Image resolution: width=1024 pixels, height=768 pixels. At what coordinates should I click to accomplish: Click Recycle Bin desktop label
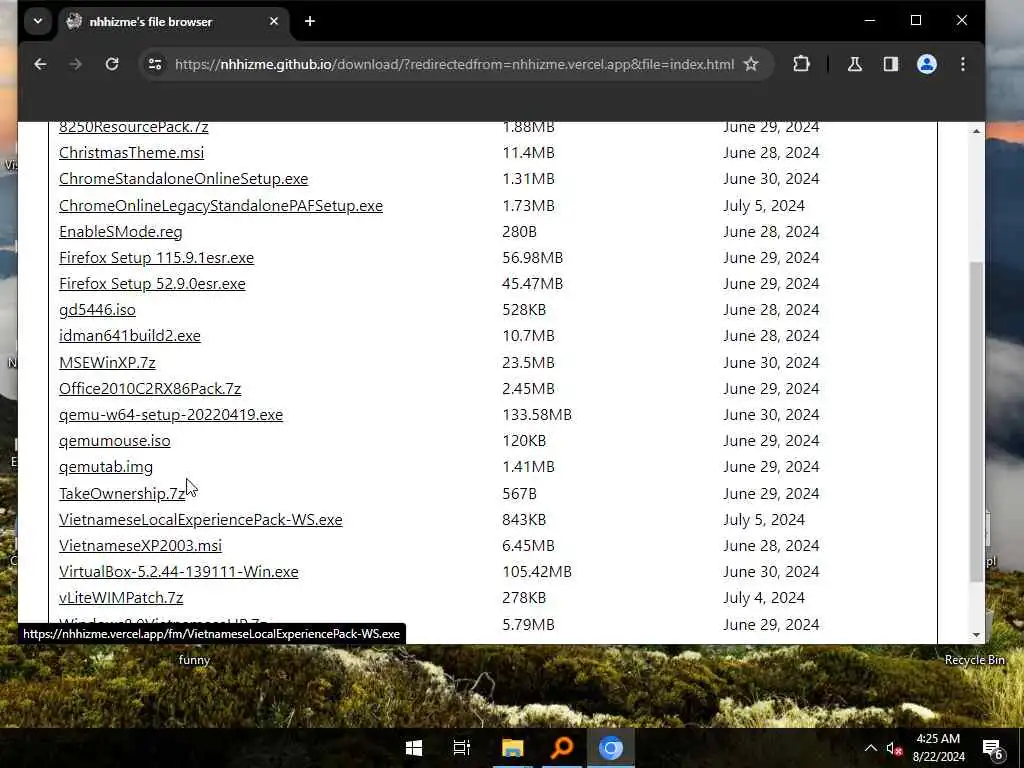974,660
